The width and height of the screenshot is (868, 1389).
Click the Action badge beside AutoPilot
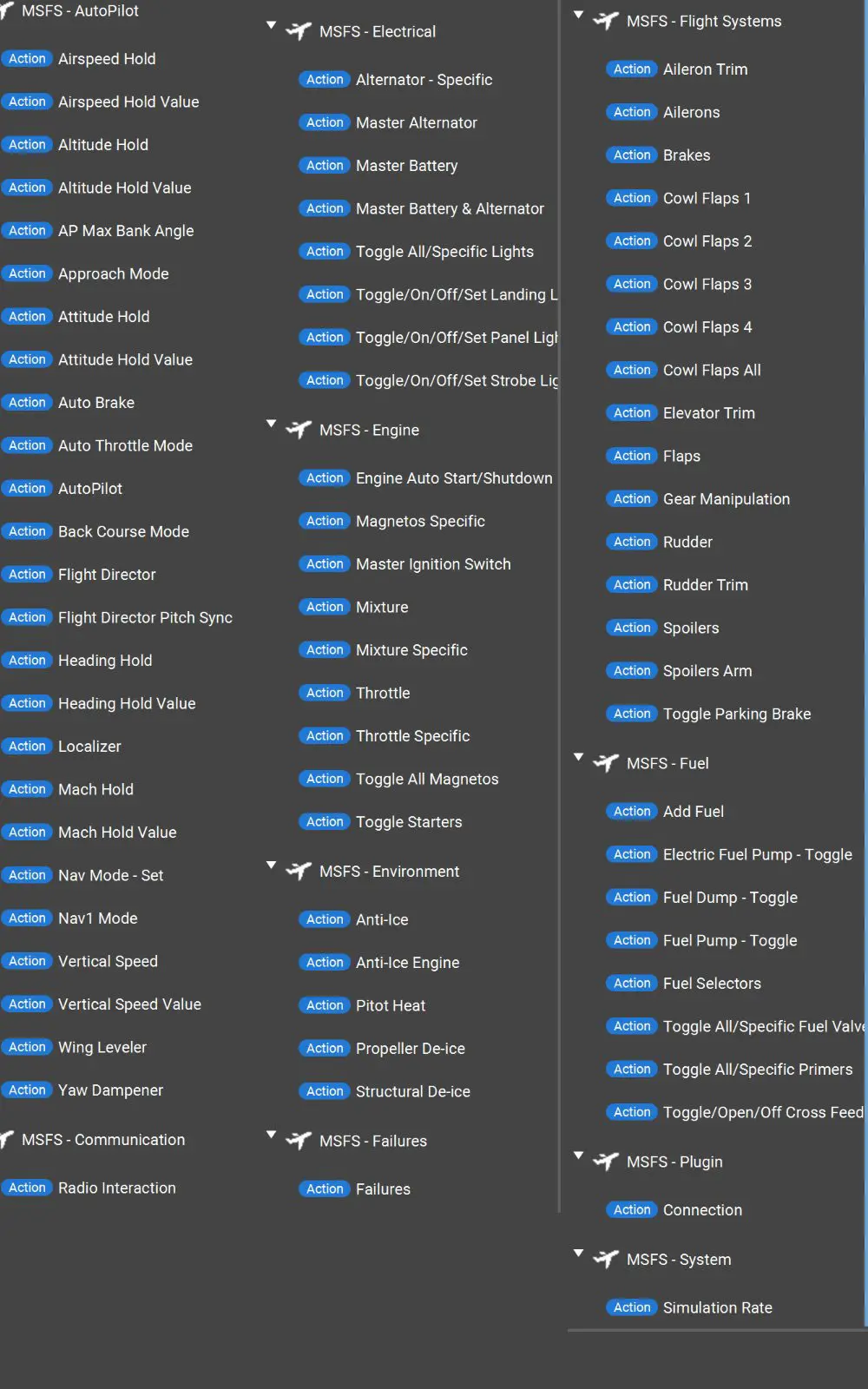27,489
